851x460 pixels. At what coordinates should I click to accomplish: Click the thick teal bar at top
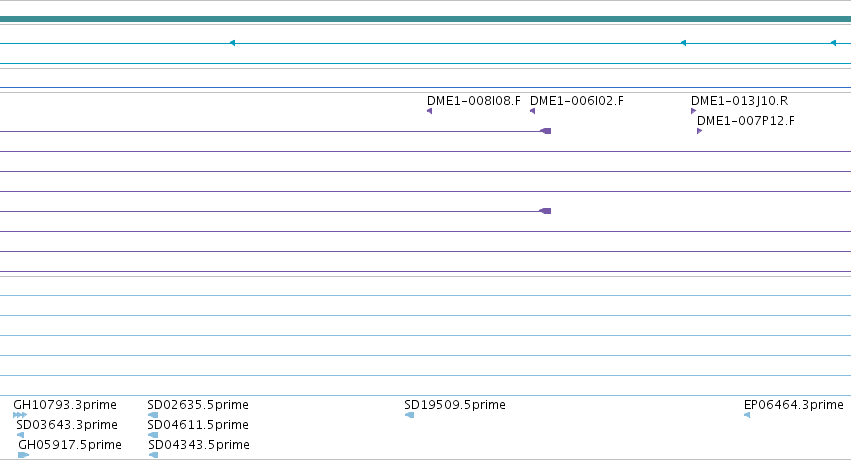(426, 20)
